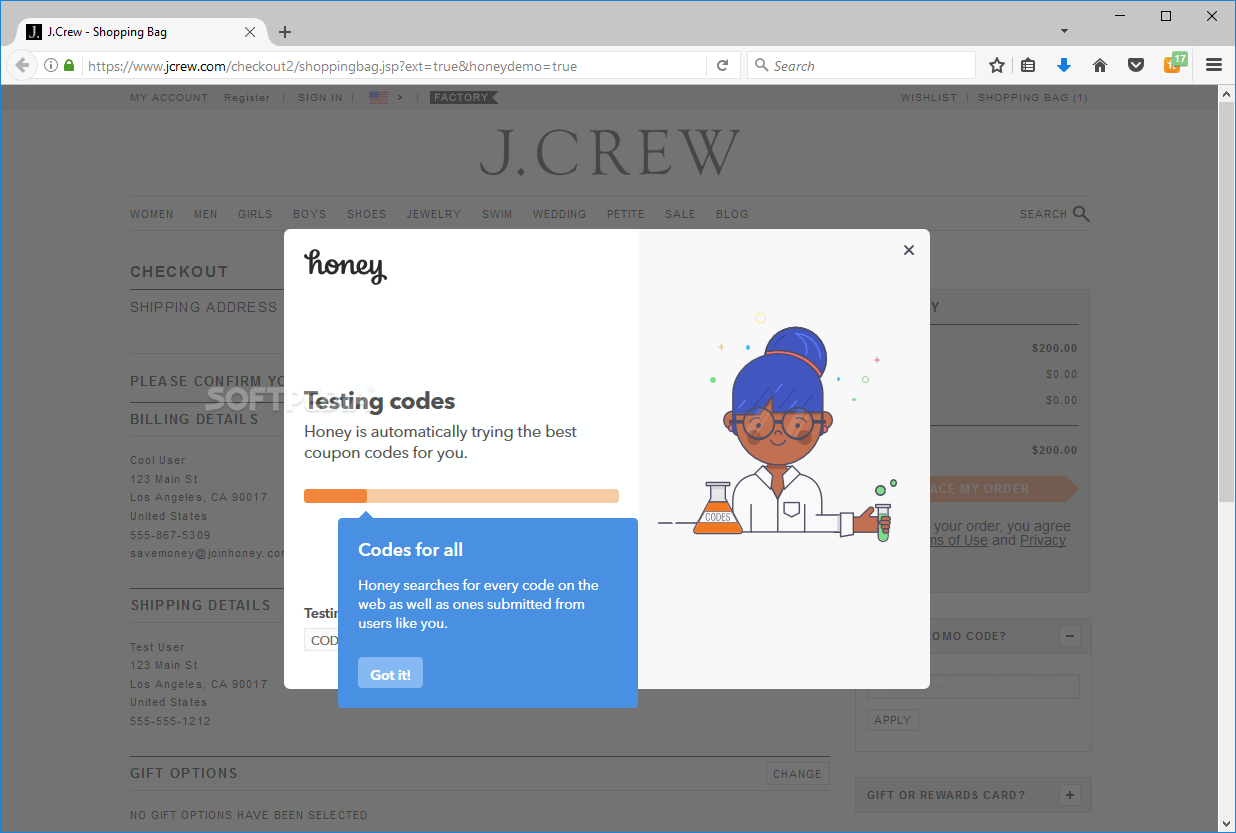This screenshot has width=1236, height=833.
Task: Select the US flag country selector
Action: 379,98
